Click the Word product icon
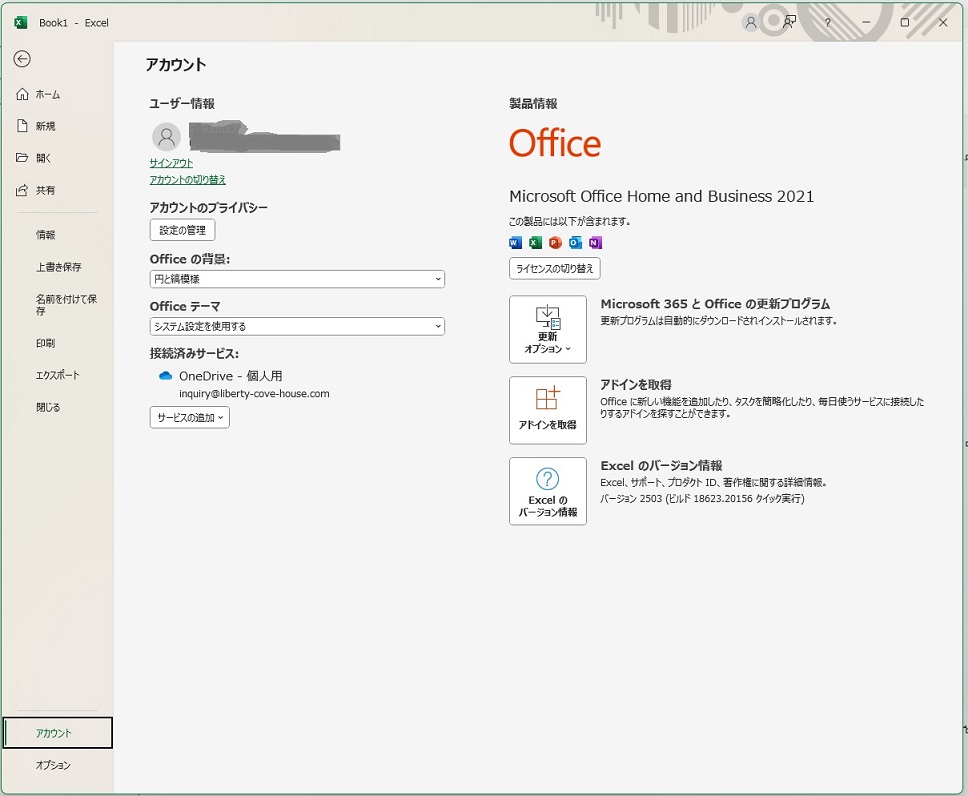Viewport: 968px width, 796px height. pos(515,243)
